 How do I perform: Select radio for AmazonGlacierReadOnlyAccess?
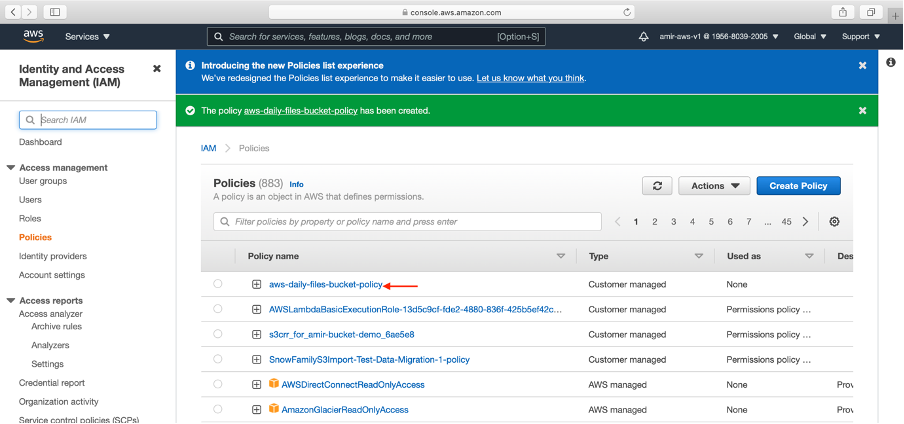(217, 409)
